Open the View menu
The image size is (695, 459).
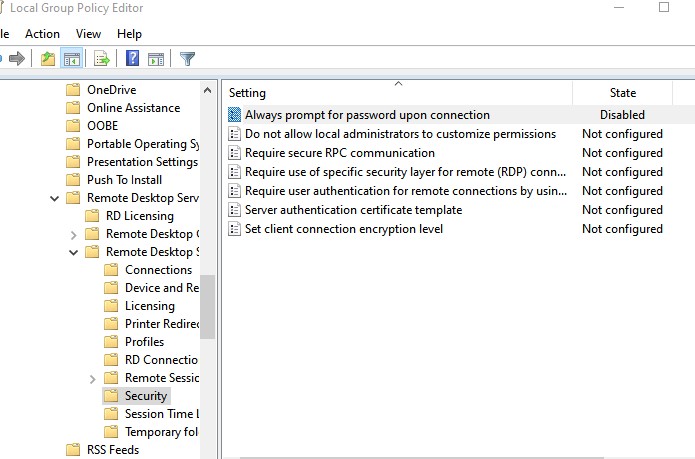tap(88, 33)
